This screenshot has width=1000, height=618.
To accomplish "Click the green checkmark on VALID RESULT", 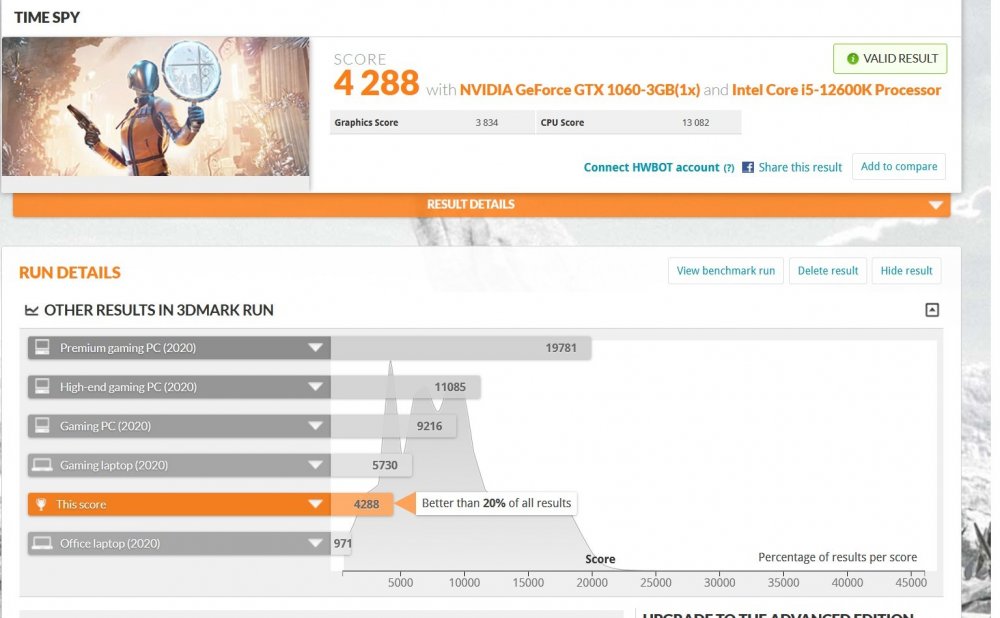I will (852, 58).
